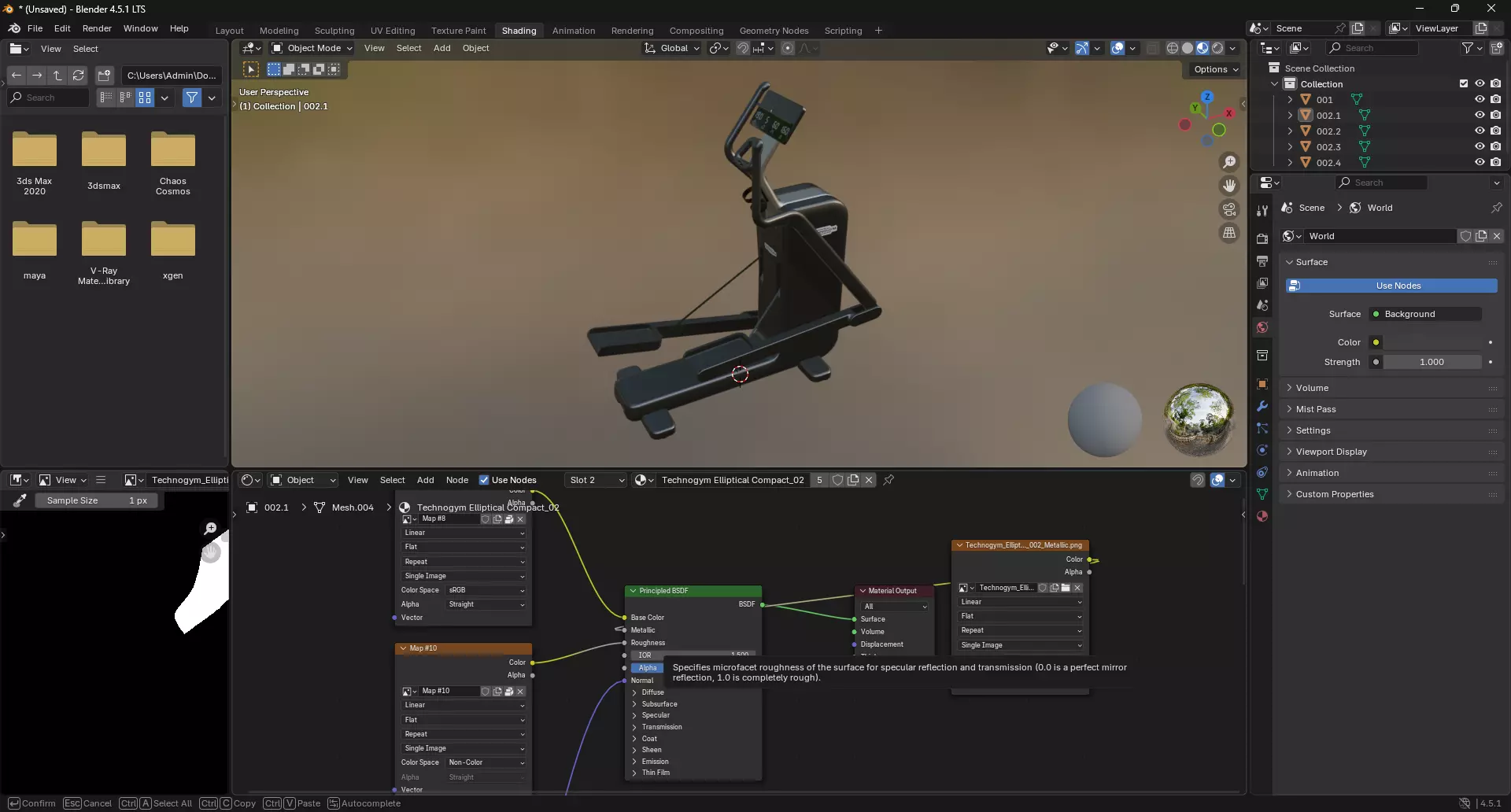Open the node editor Add menu
The width and height of the screenshot is (1511, 812).
(x=426, y=480)
